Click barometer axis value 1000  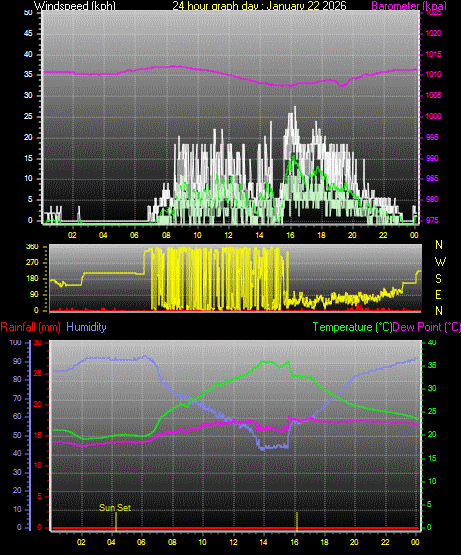click(433, 116)
